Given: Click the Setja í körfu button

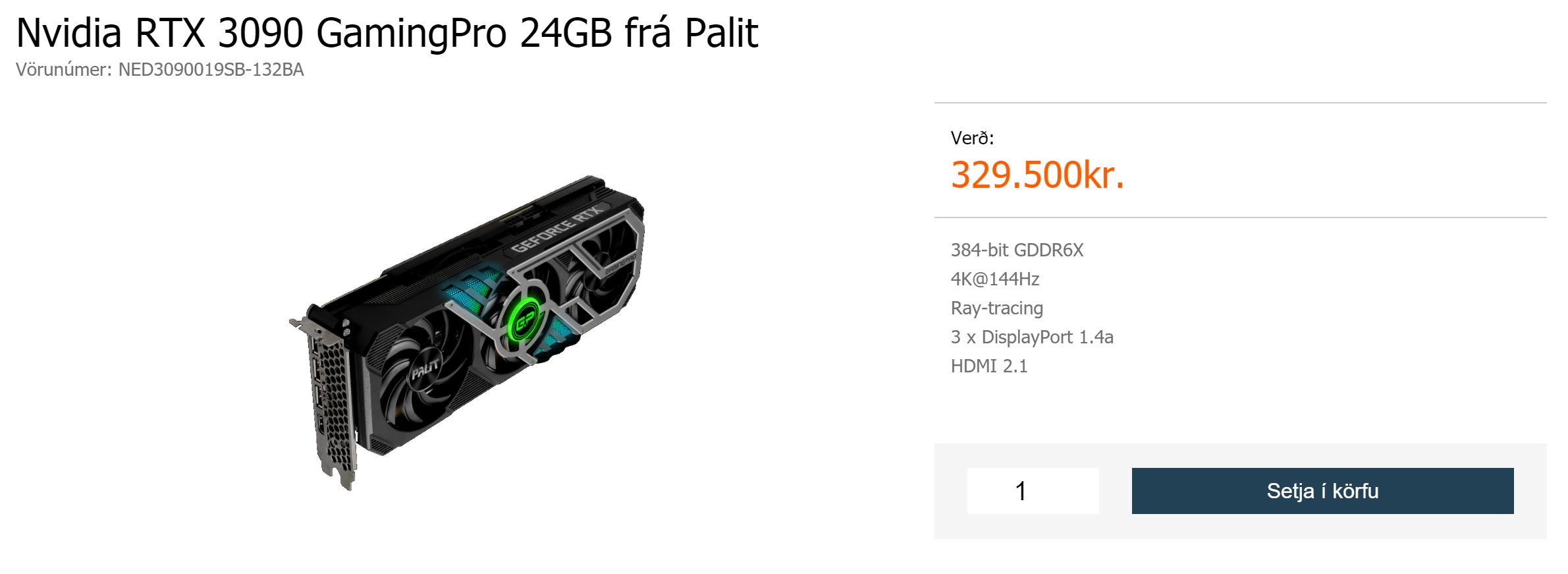Looking at the screenshot, I should 1322,491.
